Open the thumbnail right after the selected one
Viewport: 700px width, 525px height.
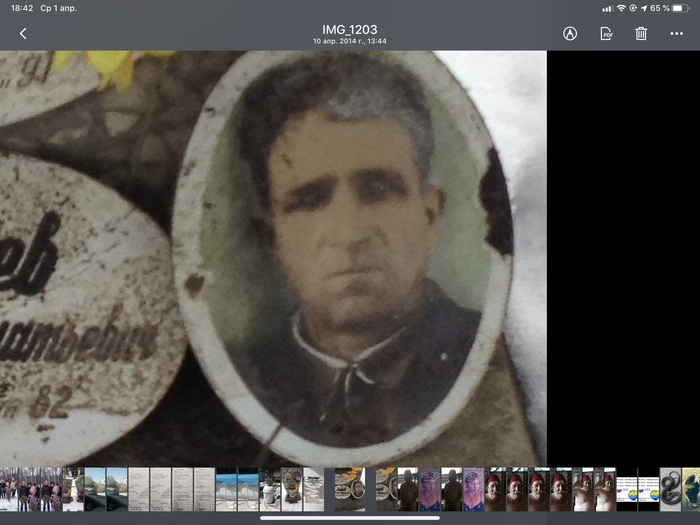click(x=386, y=489)
